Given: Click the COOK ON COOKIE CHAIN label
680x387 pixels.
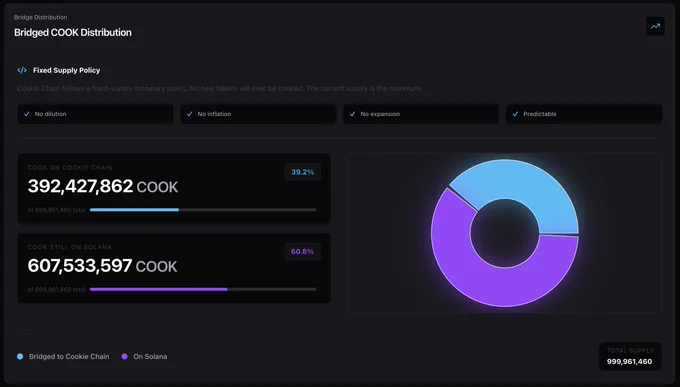Looking at the screenshot, I should 70,167.
